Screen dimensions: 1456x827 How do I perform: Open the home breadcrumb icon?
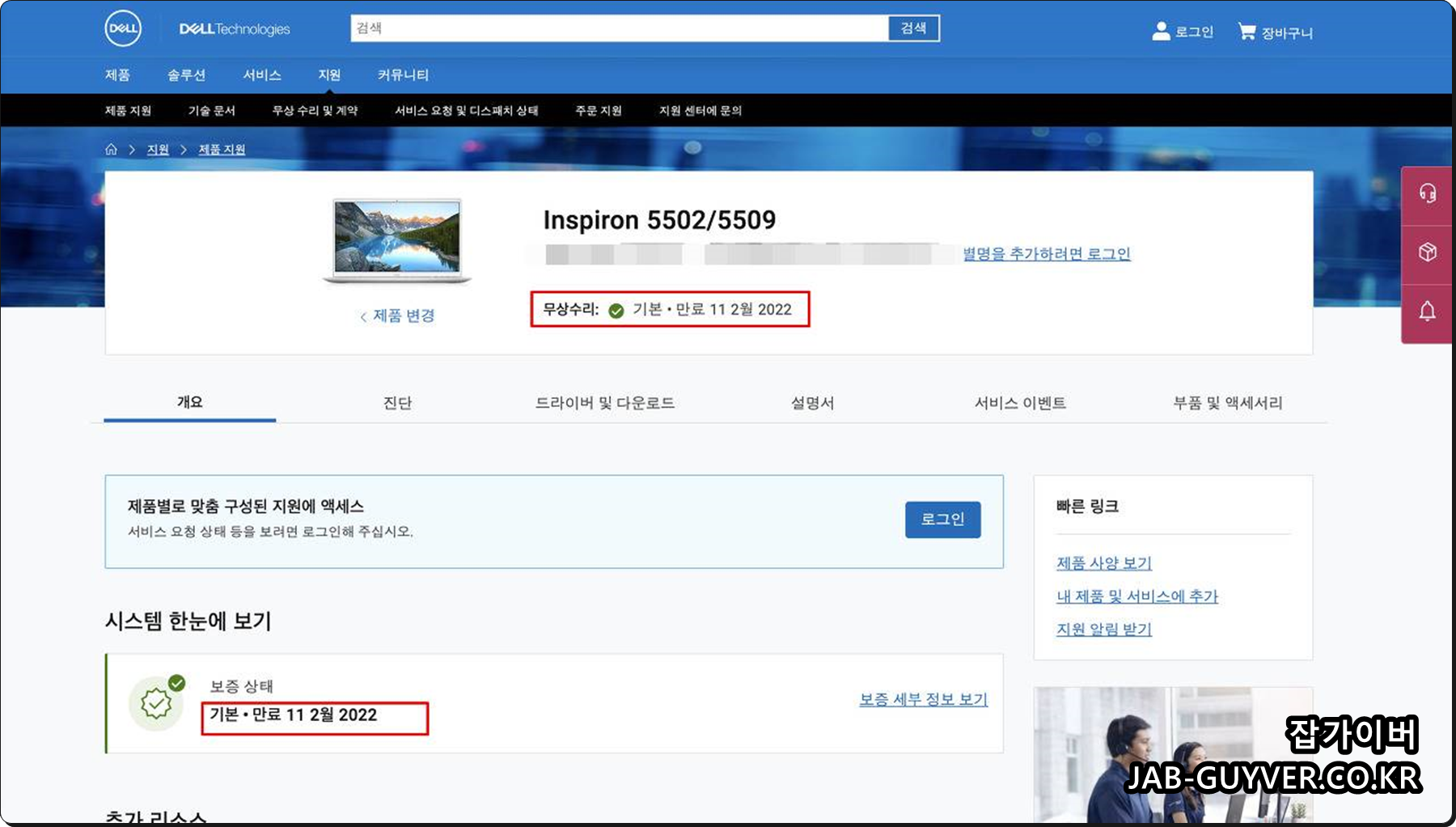112,150
